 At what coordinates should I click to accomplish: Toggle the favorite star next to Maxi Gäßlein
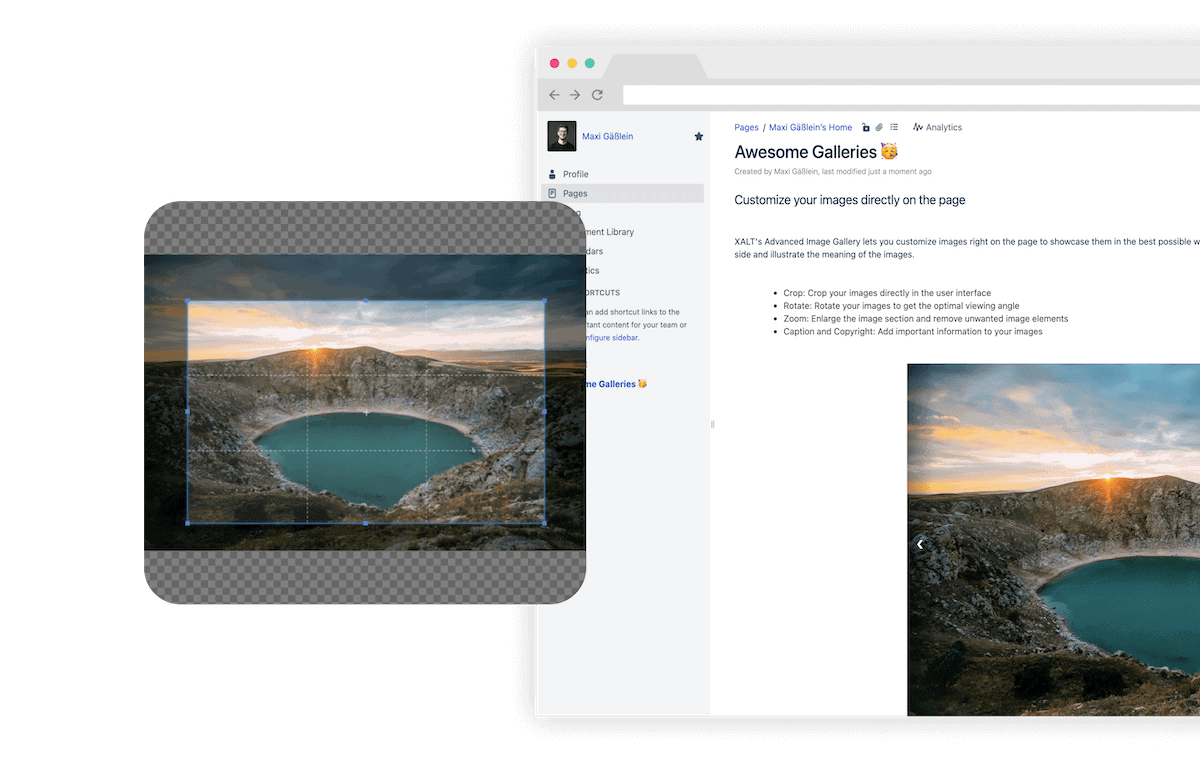[x=698, y=136]
